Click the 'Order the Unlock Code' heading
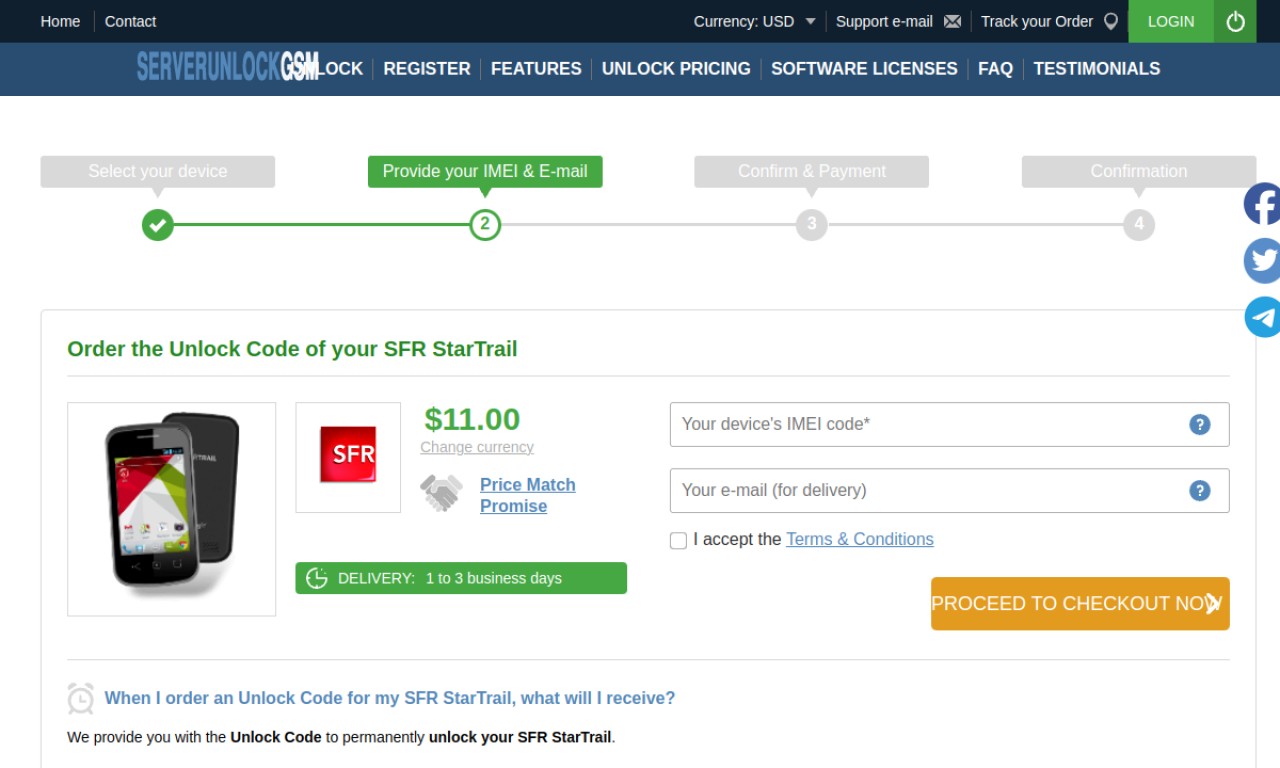 pos(292,349)
